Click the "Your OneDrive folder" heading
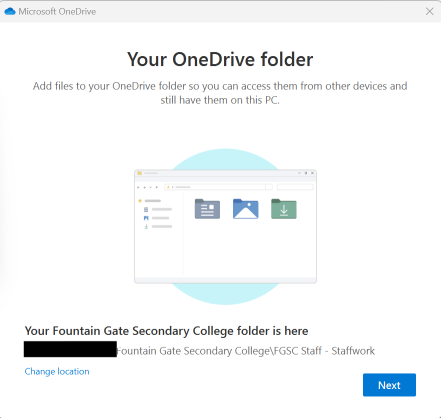This screenshot has height=418, width=441. coord(220,59)
